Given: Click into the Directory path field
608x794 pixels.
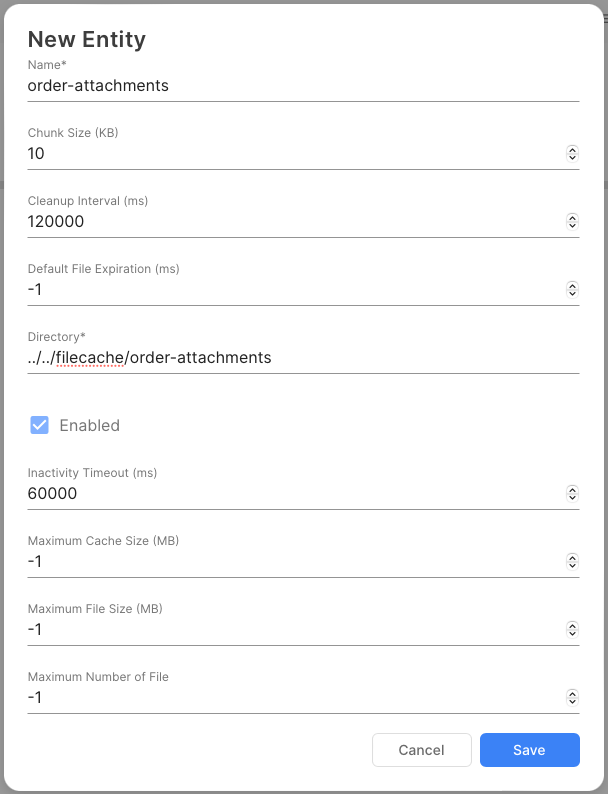Looking at the screenshot, I should pos(300,358).
